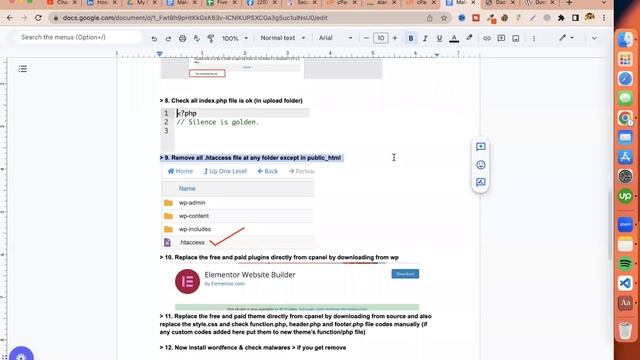Insert an image from the toolbar
This screenshot has width=640, height=360.
(516, 38)
